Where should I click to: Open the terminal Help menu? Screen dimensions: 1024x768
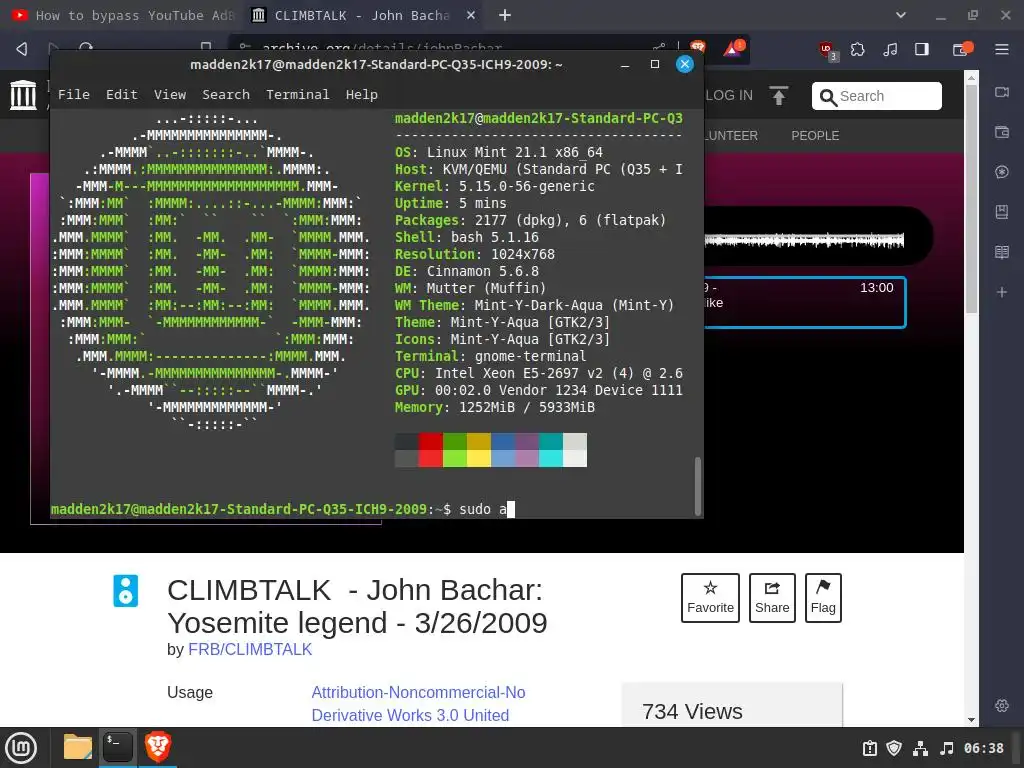pyautogui.click(x=361, y=95)
